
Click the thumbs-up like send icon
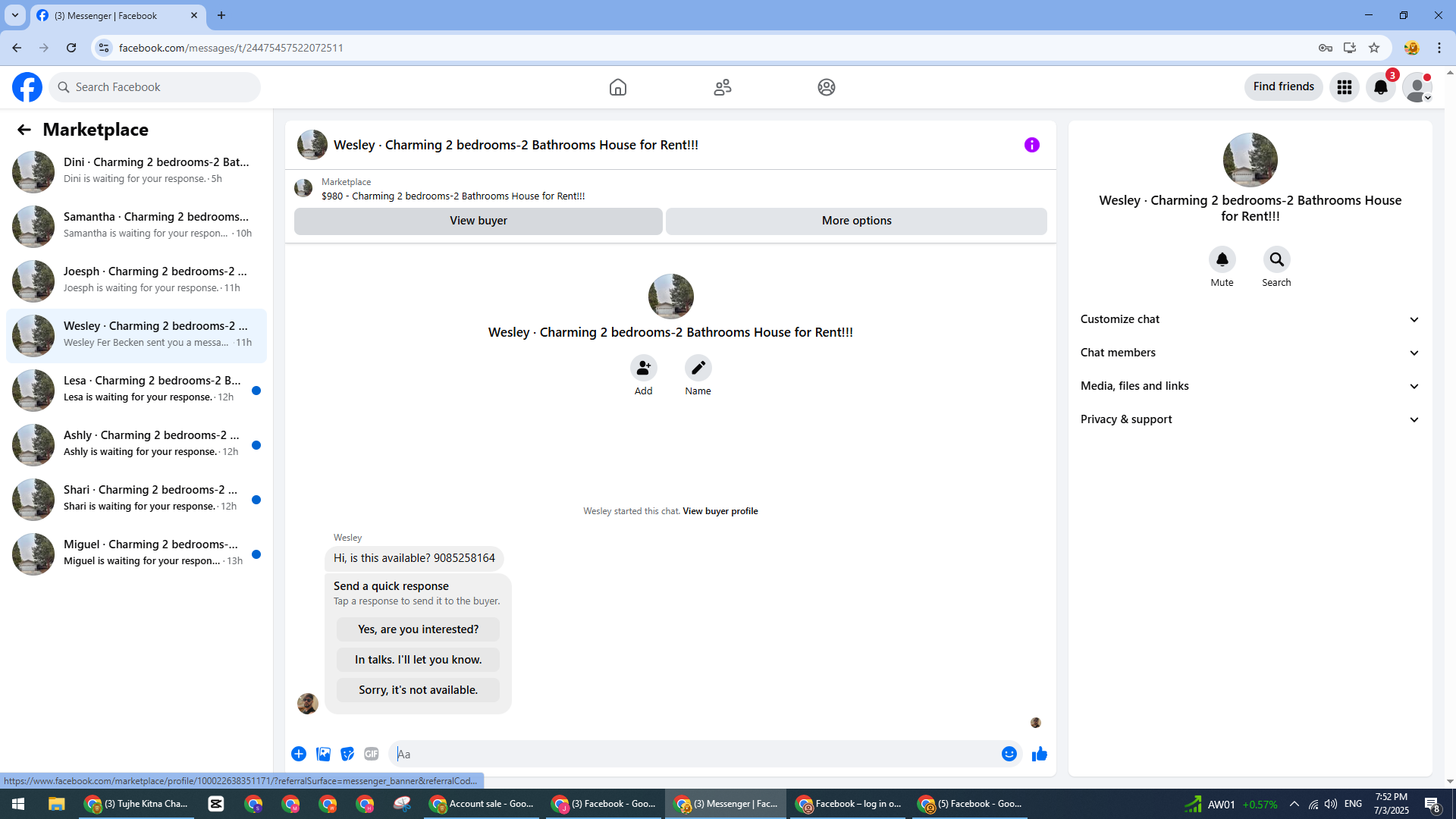pos(1039,754)
